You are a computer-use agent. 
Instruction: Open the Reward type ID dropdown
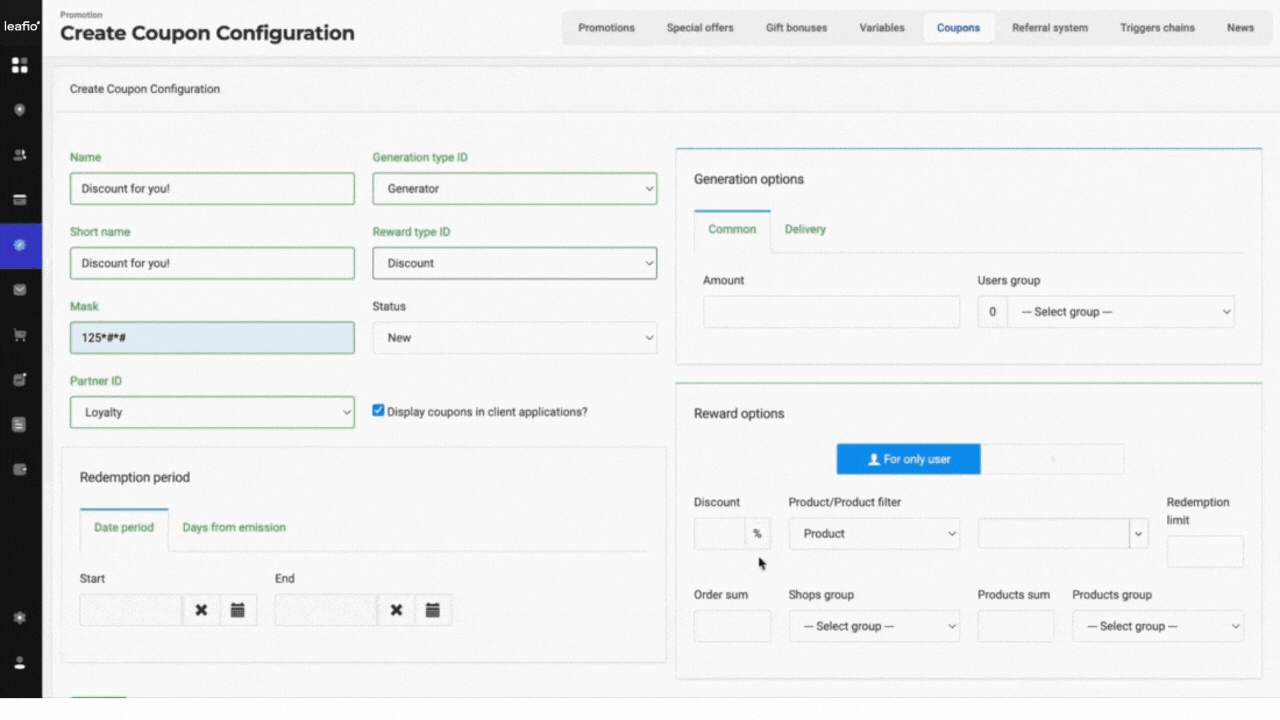pyautogui.click(x=514, y=264)
